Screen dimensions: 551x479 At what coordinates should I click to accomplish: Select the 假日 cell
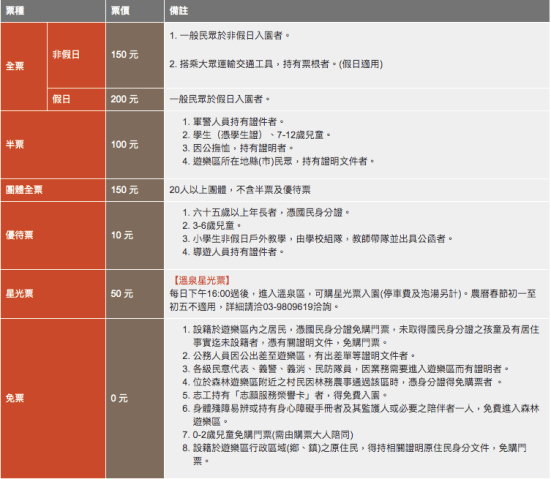point(76,99)
